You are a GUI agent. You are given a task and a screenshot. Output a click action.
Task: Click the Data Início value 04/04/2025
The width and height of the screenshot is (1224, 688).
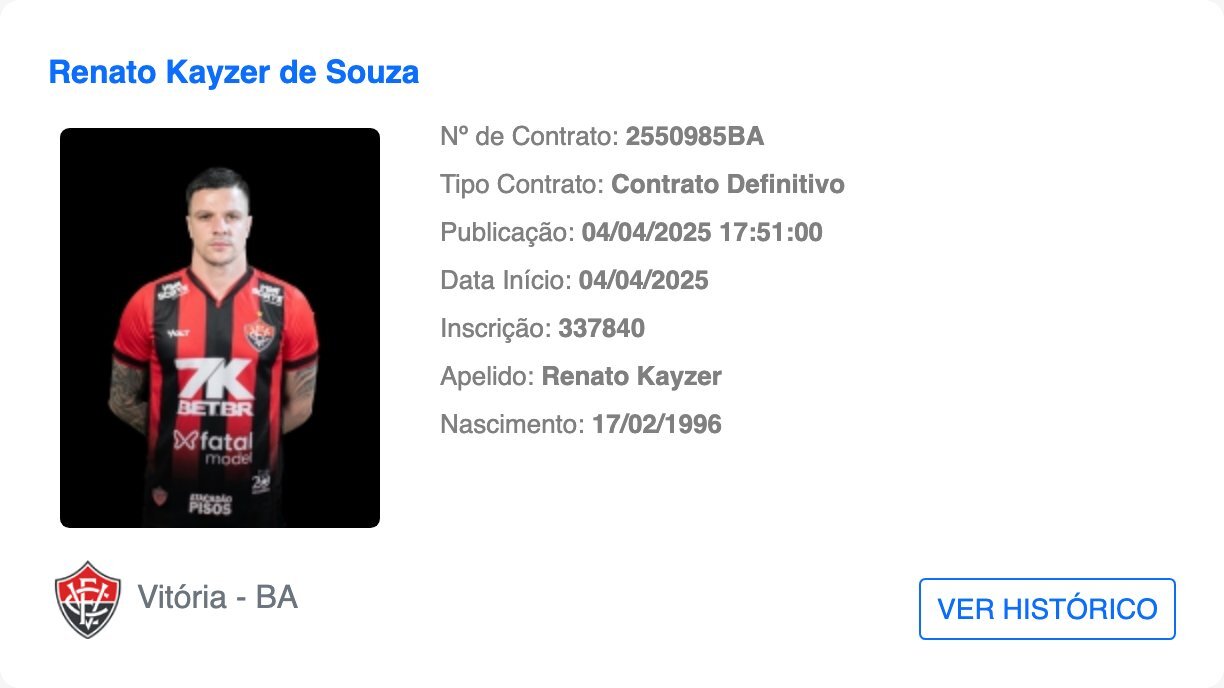pos(644,281)
